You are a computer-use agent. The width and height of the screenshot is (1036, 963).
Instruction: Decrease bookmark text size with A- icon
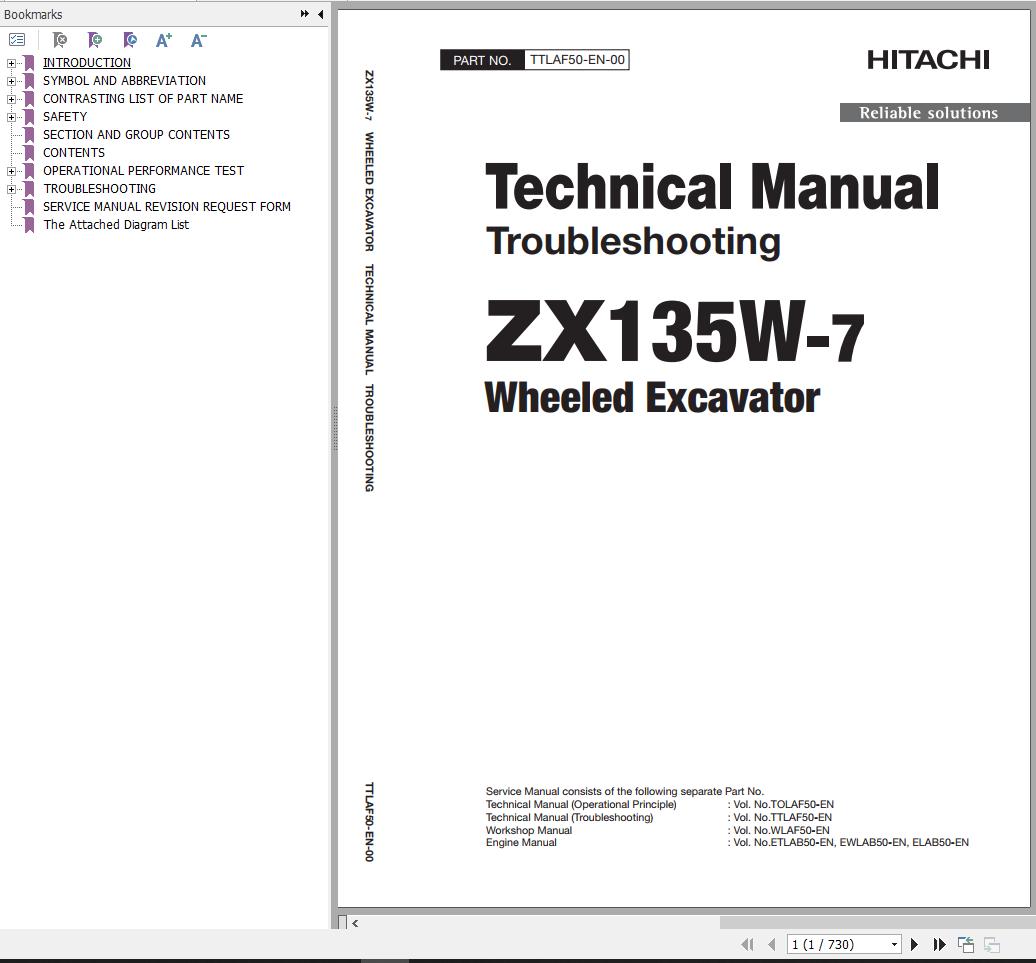pyautogui.click(x=198, y=40)
